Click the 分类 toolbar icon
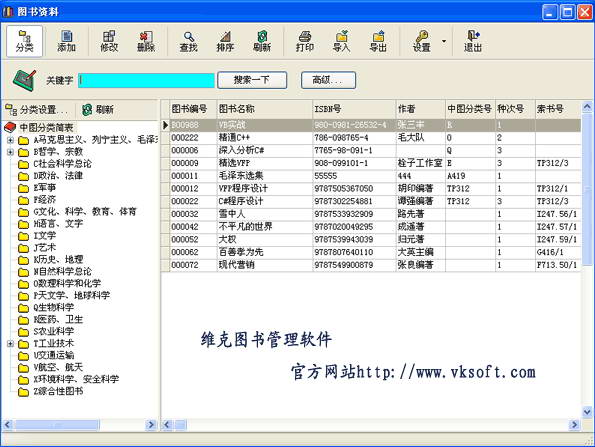The image size is (595, 447). [25, 41]
